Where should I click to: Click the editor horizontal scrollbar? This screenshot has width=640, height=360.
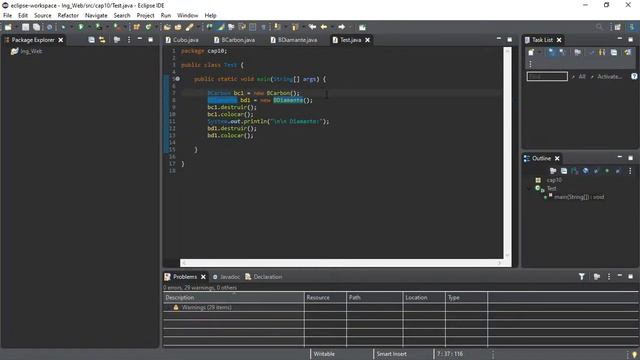342,263
